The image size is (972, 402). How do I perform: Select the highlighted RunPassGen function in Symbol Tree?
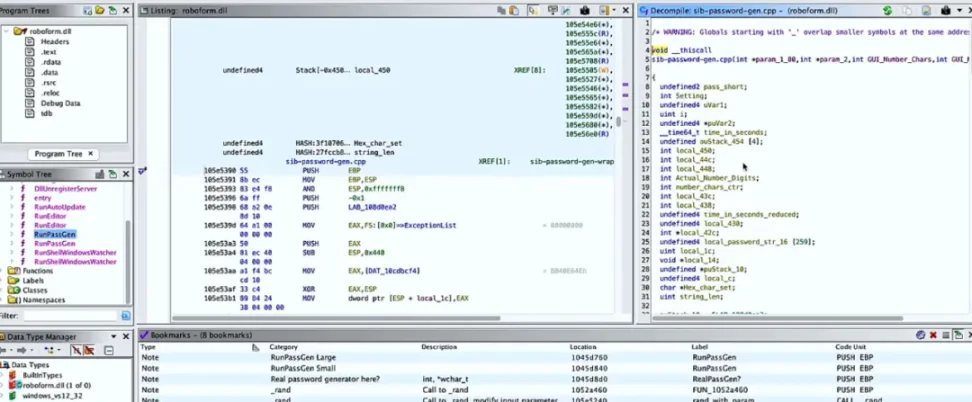pyautogui.click(x=55, y=234)
